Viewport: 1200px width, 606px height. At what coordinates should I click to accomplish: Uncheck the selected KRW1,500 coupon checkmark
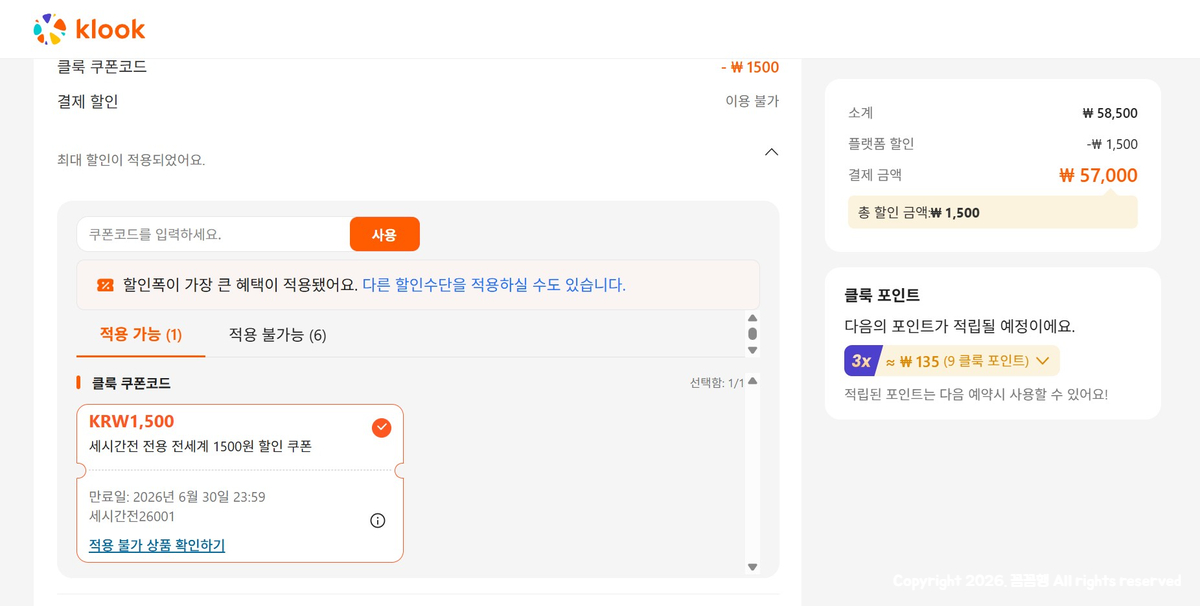(381, 428)
